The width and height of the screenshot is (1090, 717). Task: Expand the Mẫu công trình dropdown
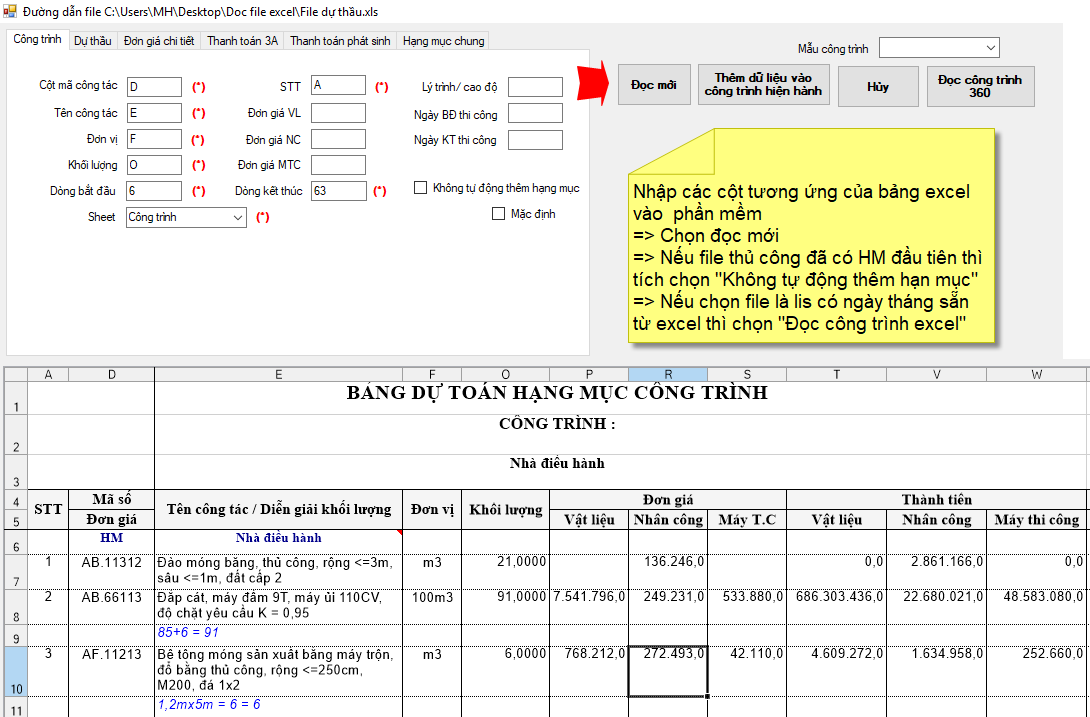pos(939,48)
